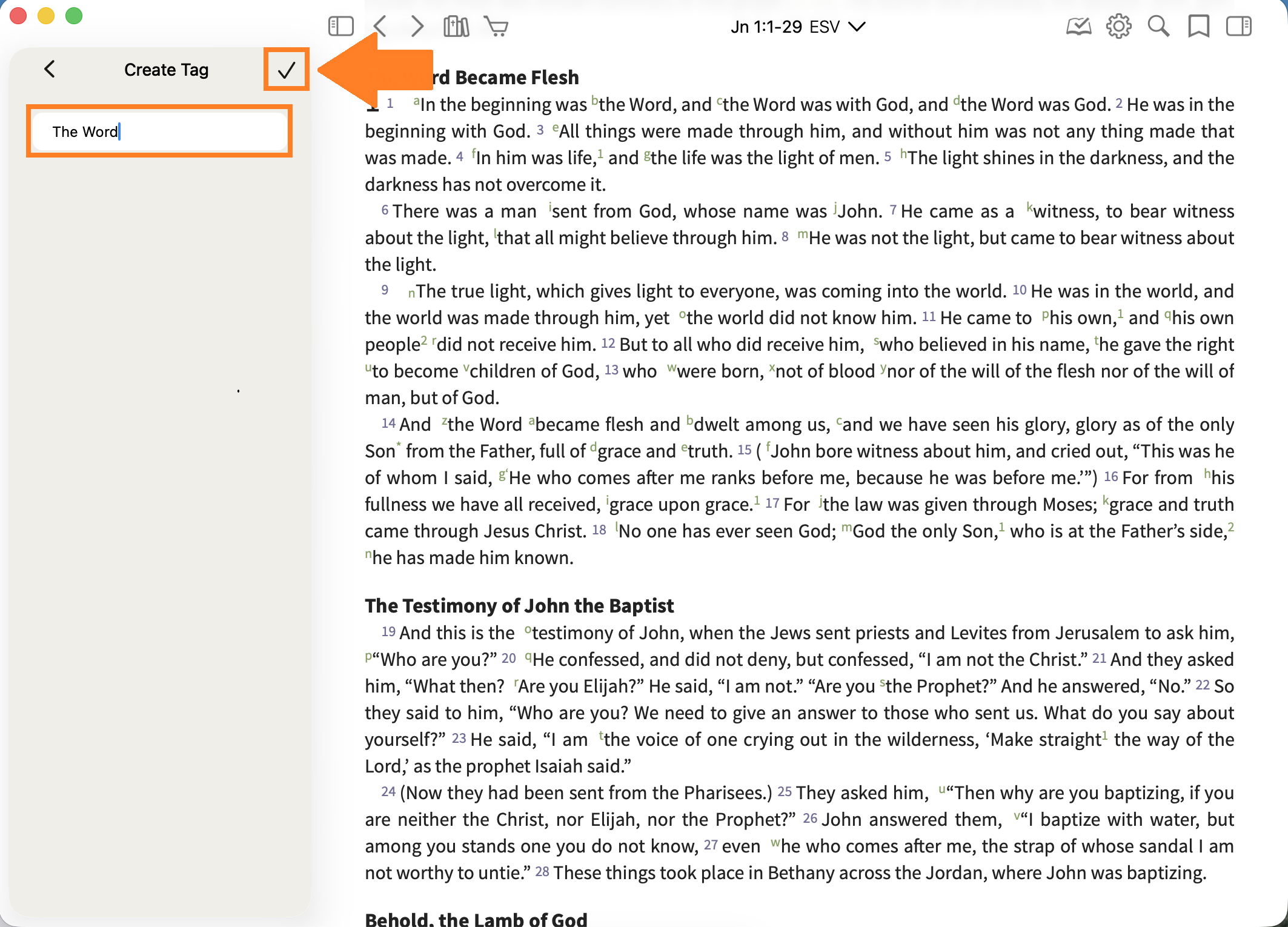Image resolution: width=1288 pixels, height=927 pixels.
Task: Click verse number 18 before No one has ever
Action: (599, 530)
